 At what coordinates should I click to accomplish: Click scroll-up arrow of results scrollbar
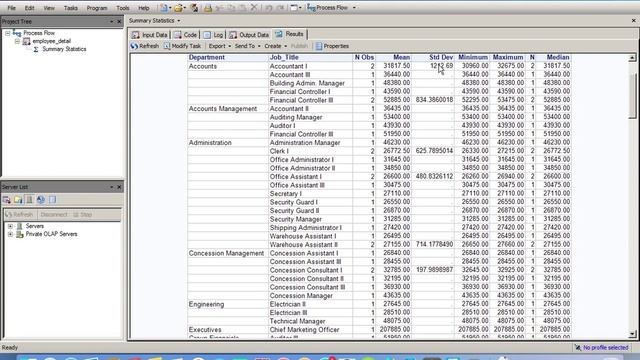pyautogui.click(x=632, y=58)
